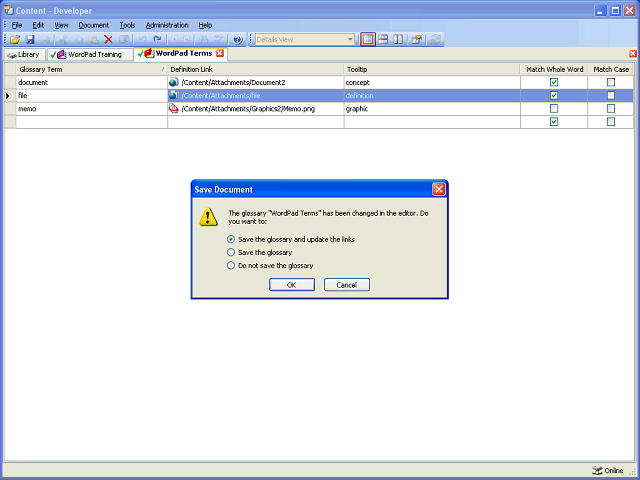The image size is (640, 480).
Task: Click the Definition Link column header
Action: [256, 69]
